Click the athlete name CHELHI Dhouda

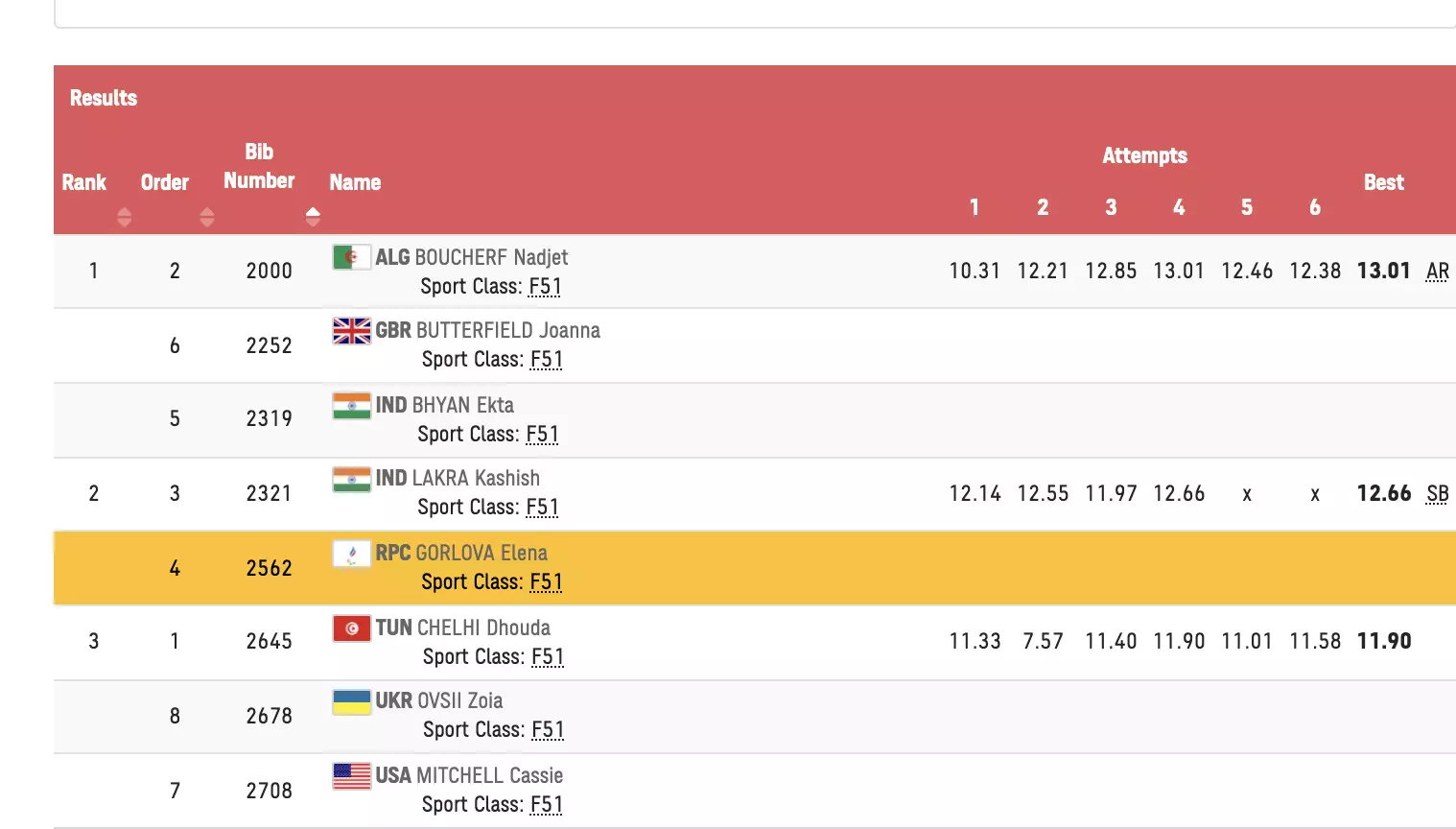pyautogui.click(x=483, y=628)
